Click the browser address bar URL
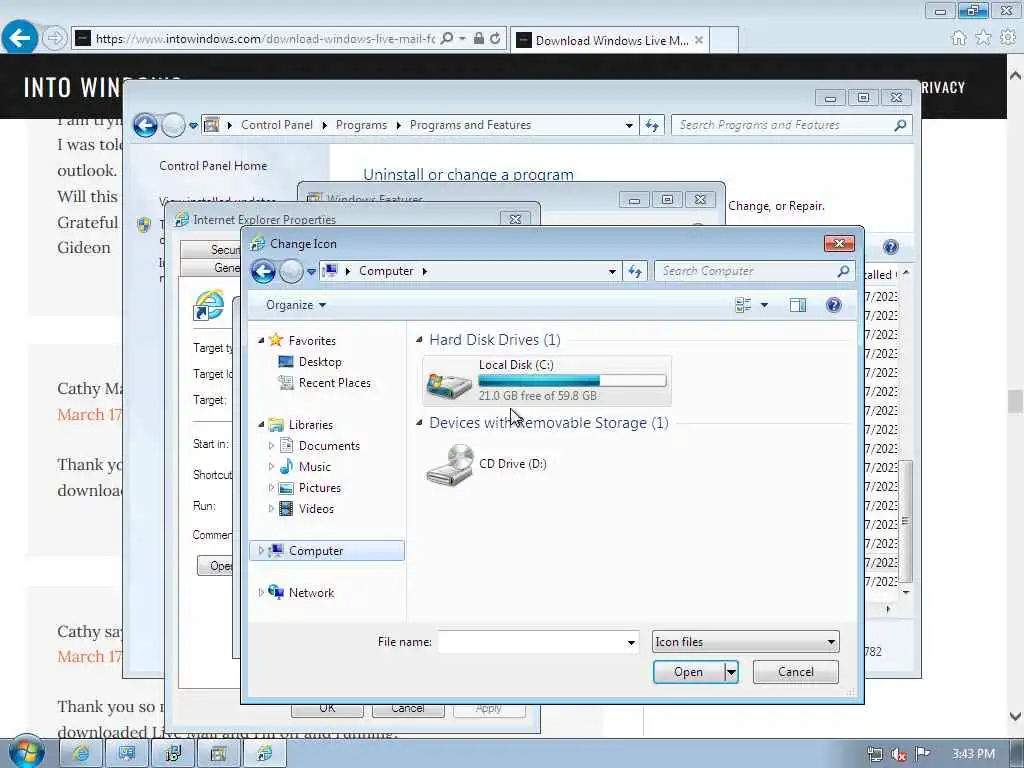The image size is (1024, 768). tap(265, 39)
